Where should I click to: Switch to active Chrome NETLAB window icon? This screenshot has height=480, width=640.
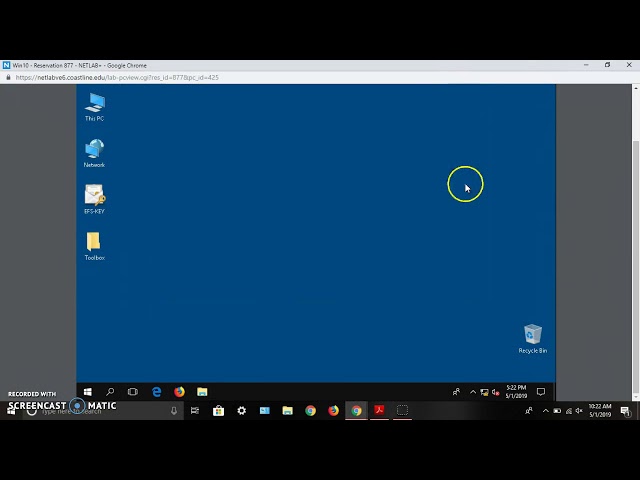pyautogui.click(x=356, y=411)
